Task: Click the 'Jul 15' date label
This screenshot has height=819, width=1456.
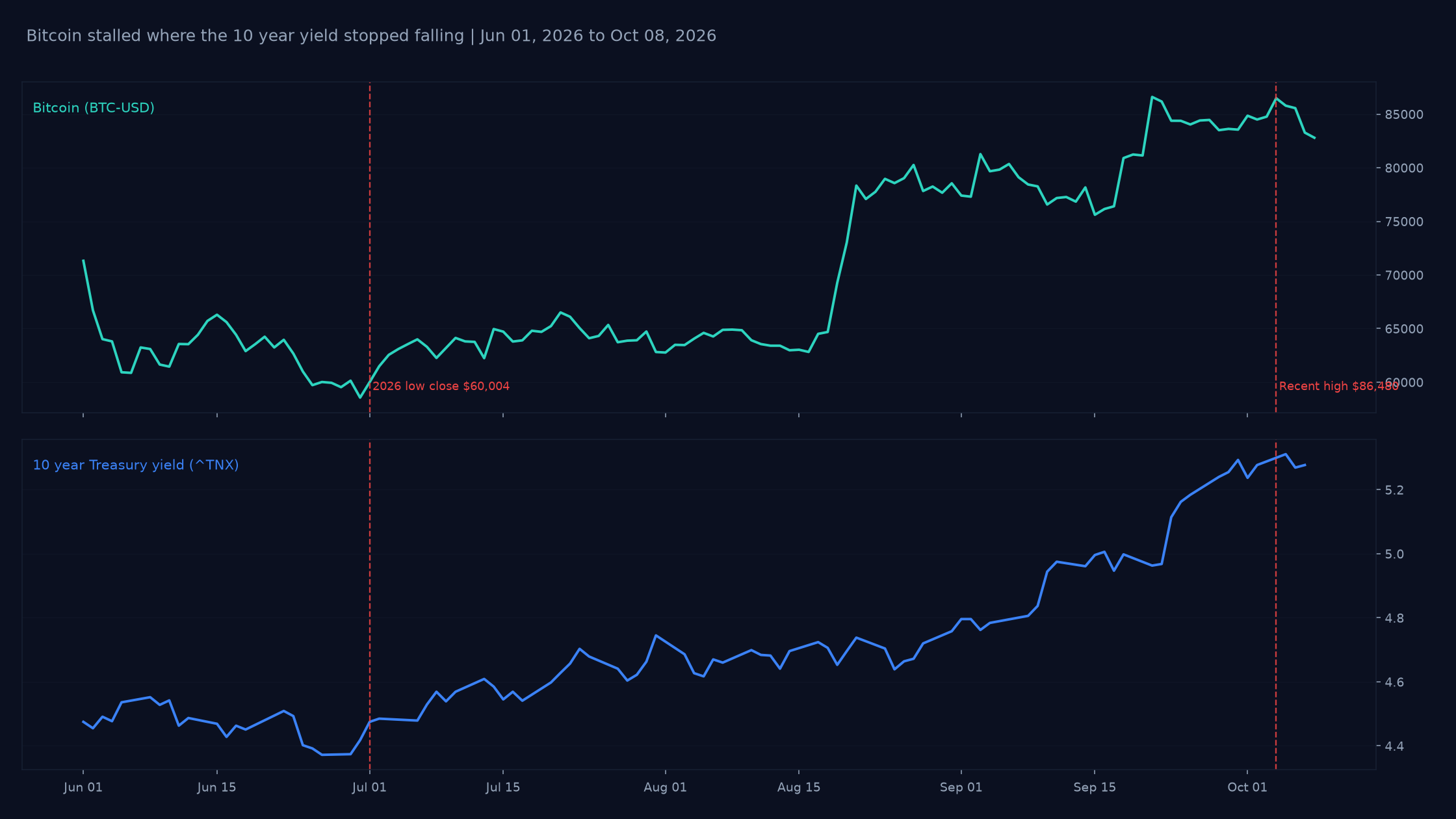Action: [x=503, y=788]
